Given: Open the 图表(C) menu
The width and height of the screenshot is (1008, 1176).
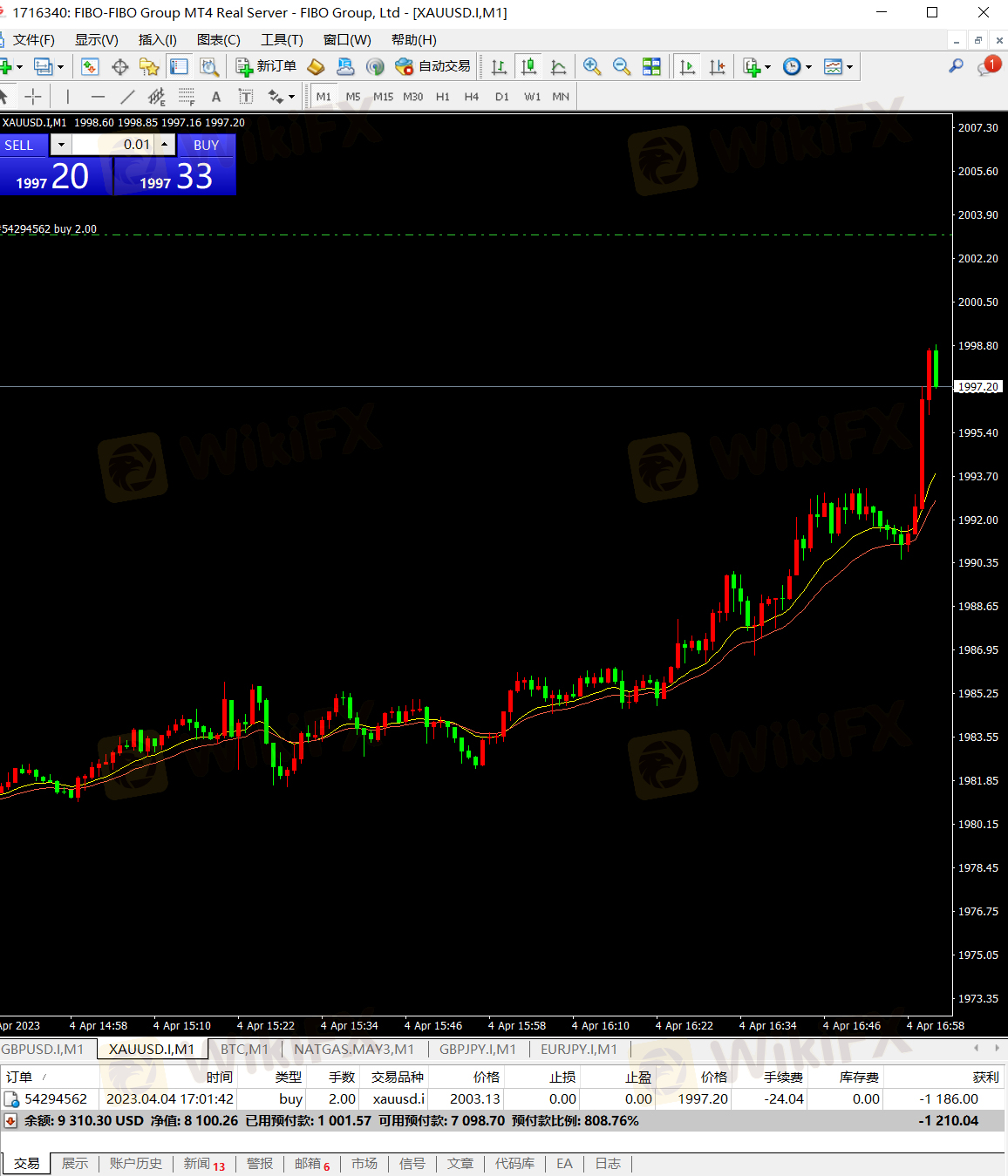Looking at the screenshot, I should pos(218,40).
